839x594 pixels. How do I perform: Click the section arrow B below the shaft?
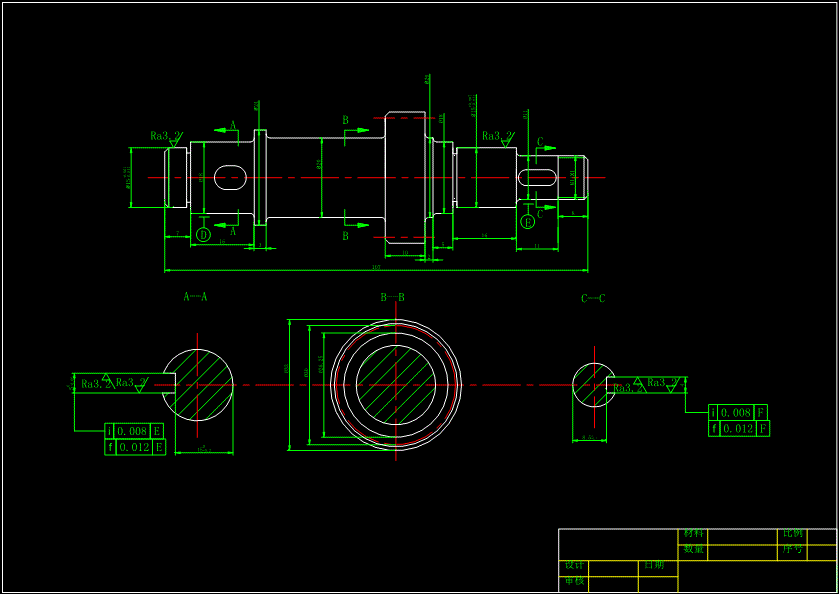(x=356, y=225)
